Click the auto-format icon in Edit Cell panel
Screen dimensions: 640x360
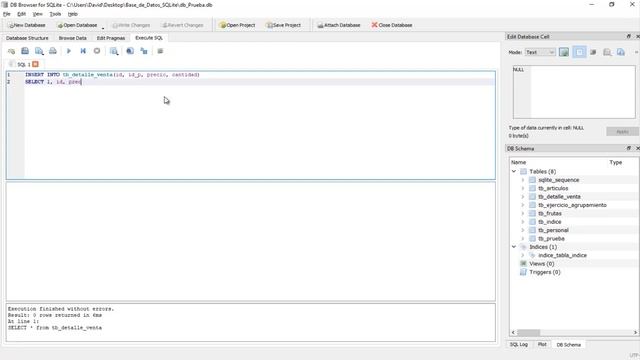click(593, 52)
